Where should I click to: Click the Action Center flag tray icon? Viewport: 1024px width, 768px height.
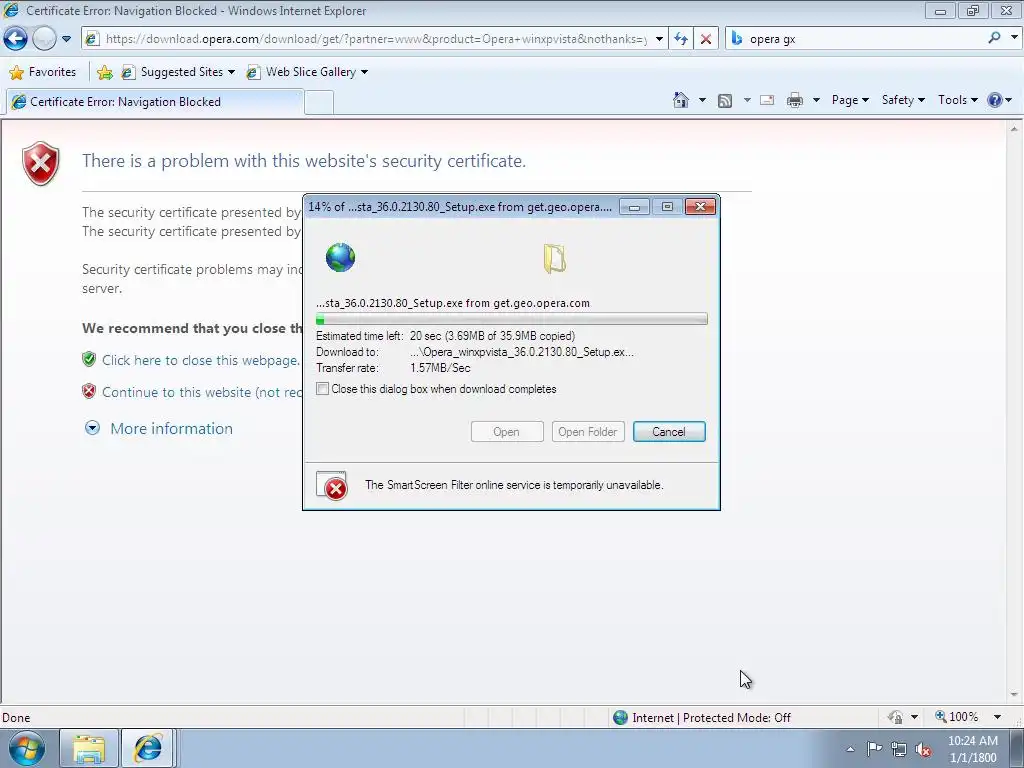pyautogui.click(x=874, y=749)
